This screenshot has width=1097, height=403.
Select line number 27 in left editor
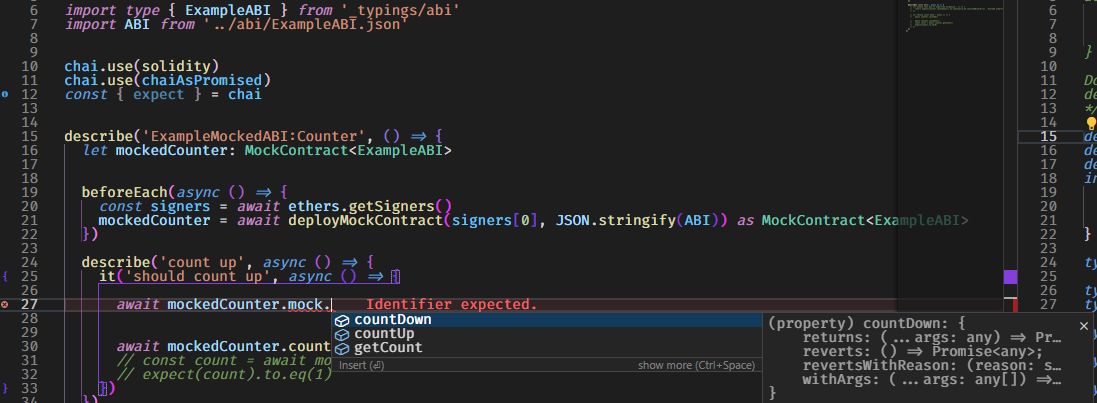click(30, 304)
